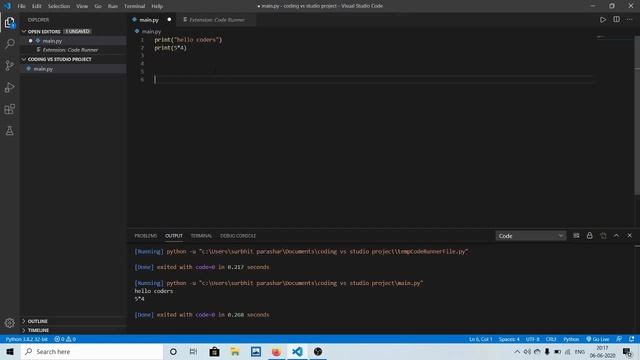Switch to Visual Studio Code taskbar icon

297,351
